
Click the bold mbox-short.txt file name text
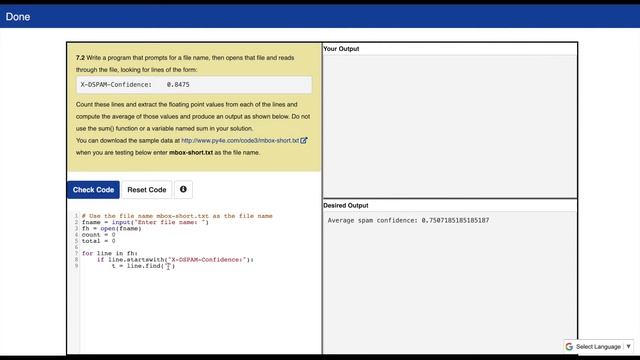[191, 153]
